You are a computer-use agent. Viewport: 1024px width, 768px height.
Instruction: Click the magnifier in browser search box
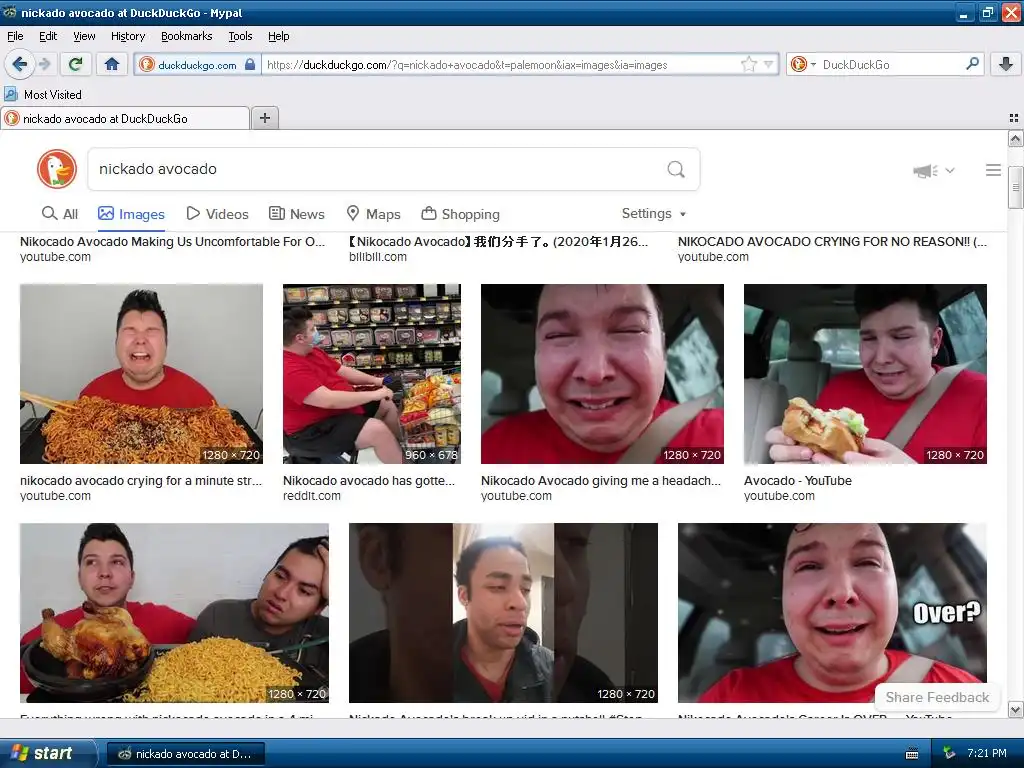pyautogui.click(x=972, y=64)
